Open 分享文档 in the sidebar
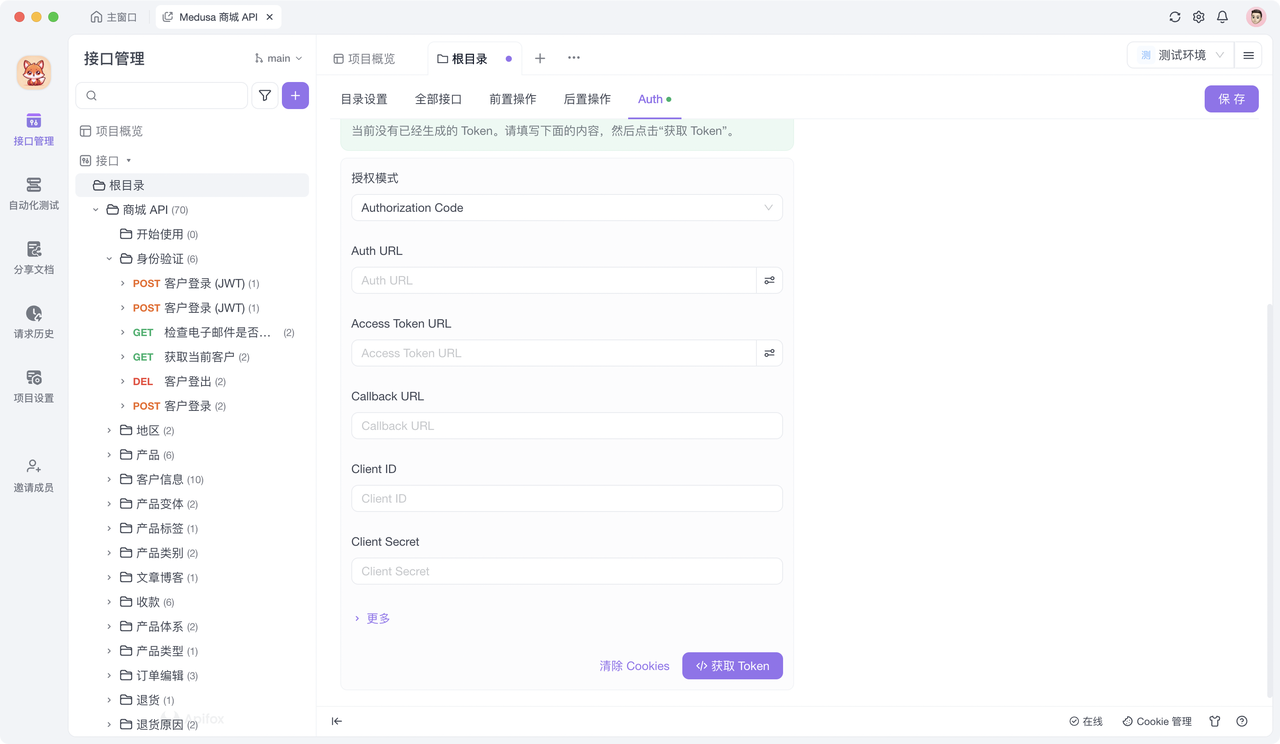Image resolution: width=1280 pixels, height=744 pixels. [x=34, y=258]
